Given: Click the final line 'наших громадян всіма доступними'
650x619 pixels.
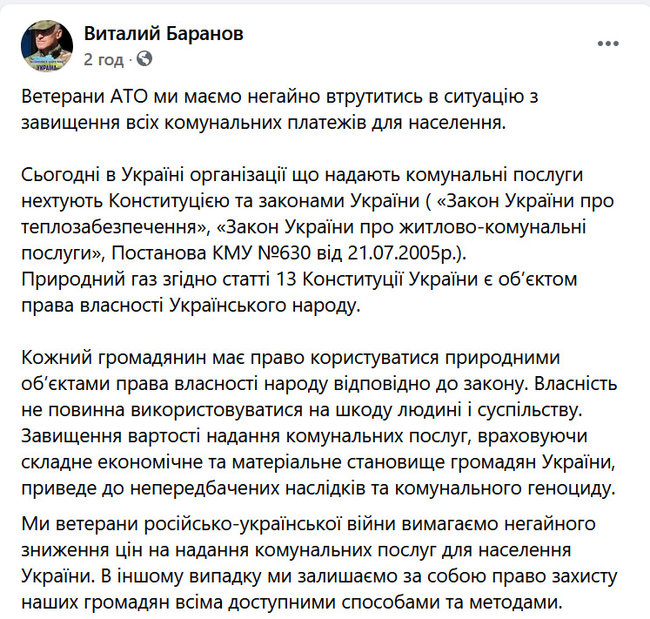Looking at the screenshot, I should [x=291, y=603].
